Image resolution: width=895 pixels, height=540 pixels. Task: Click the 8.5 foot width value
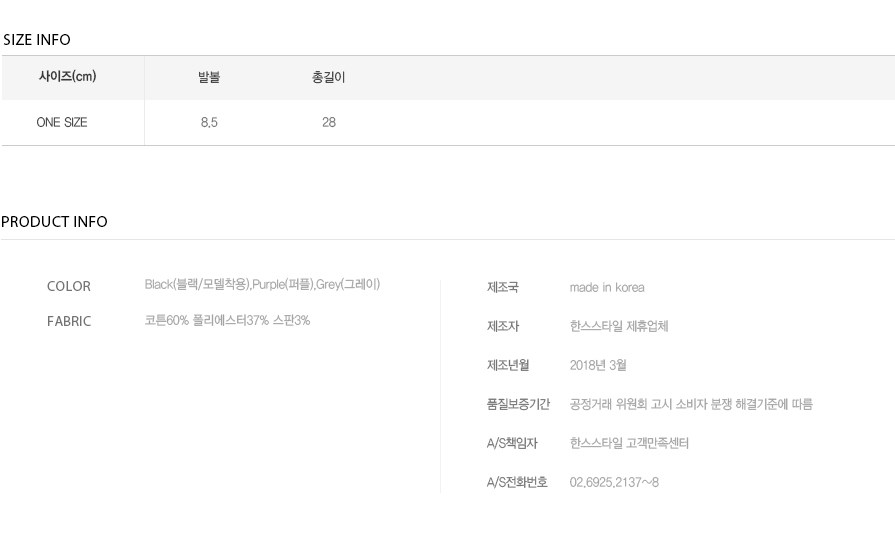coord(209,122)
